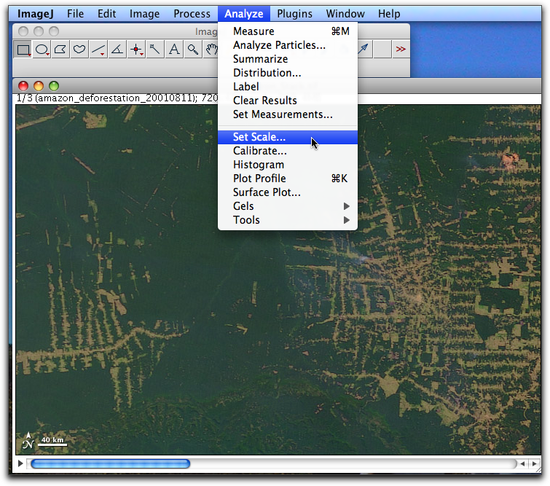550x486 pixels.
Task: Close the amazon_deforestation image window
Action: pyautogui.click(x=23, y=86)
